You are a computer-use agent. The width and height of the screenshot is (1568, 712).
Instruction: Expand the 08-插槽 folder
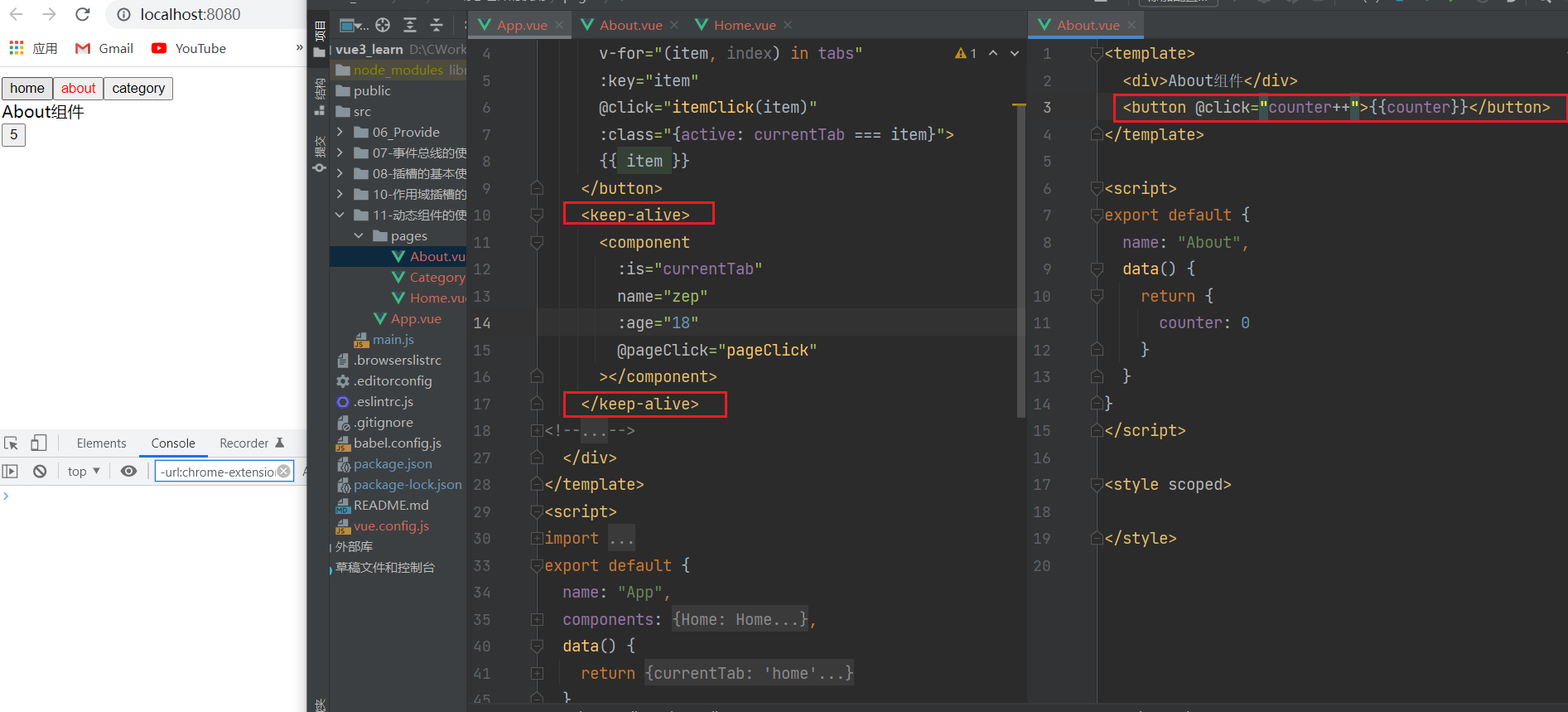(340, 173)
